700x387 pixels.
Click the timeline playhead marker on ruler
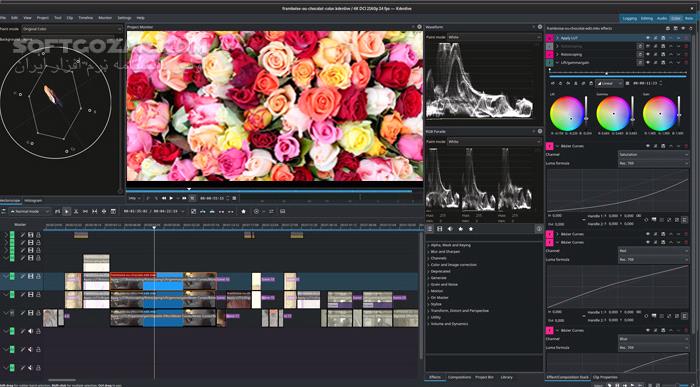pyautogui.click(x=154, y=227)
